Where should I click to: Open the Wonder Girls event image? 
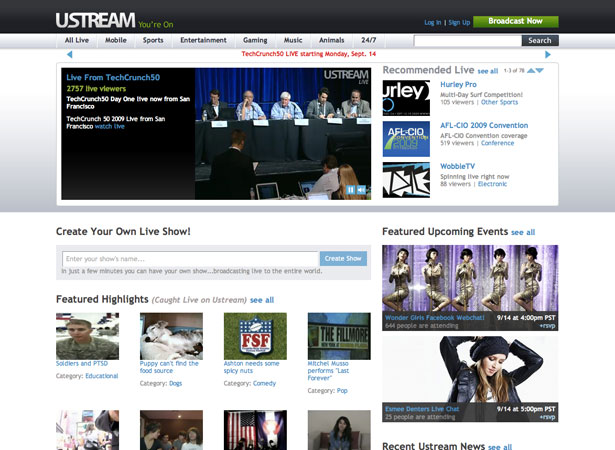[x=470, y=279]
